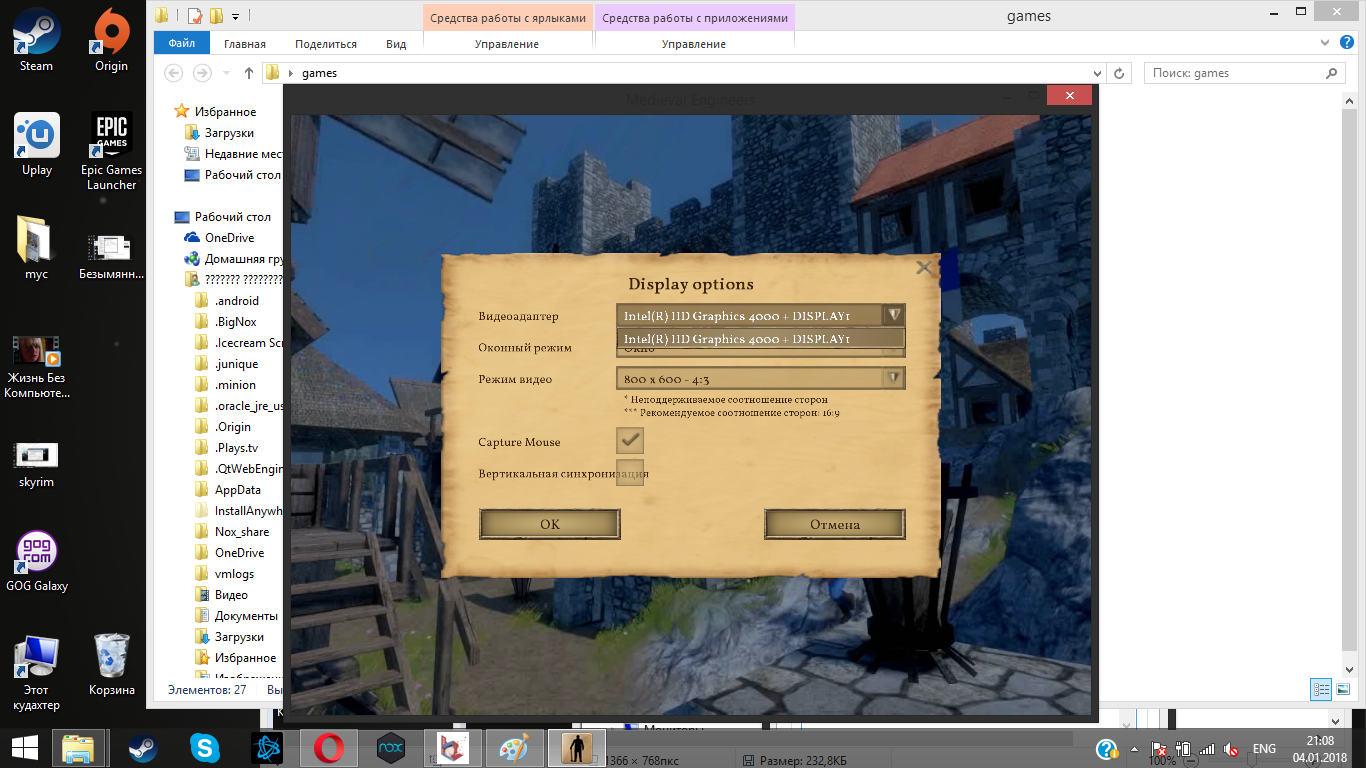This screenshot has height=768, width=1366.
Task: Click the Explorer Forward navigation arrow
Action: (202, 73)
